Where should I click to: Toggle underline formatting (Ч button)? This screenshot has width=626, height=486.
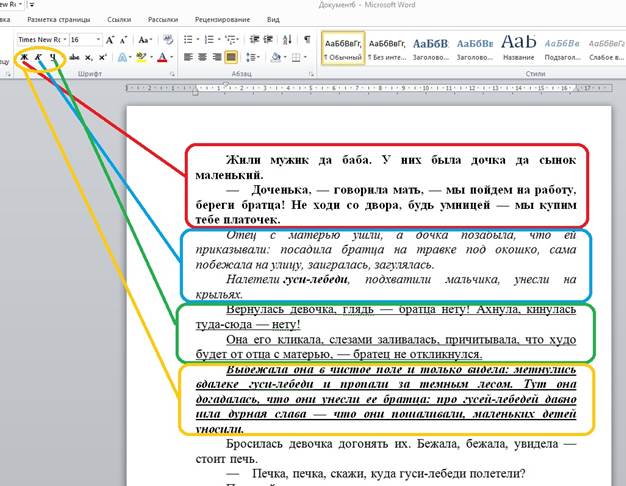pos(53,57)
